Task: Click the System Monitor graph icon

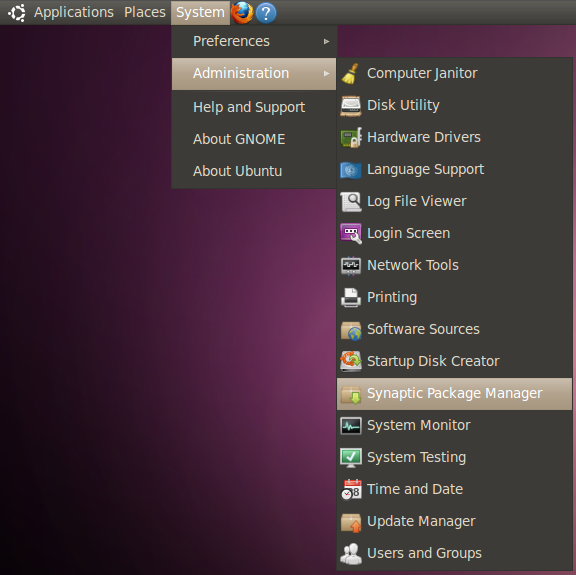Action: pyautogui.click(x=351, y=425)
